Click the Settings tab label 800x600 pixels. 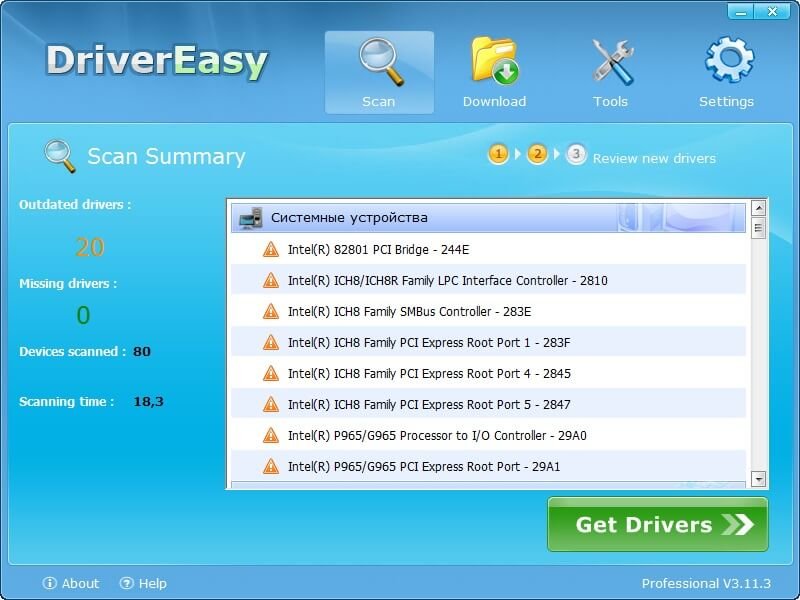727,102
